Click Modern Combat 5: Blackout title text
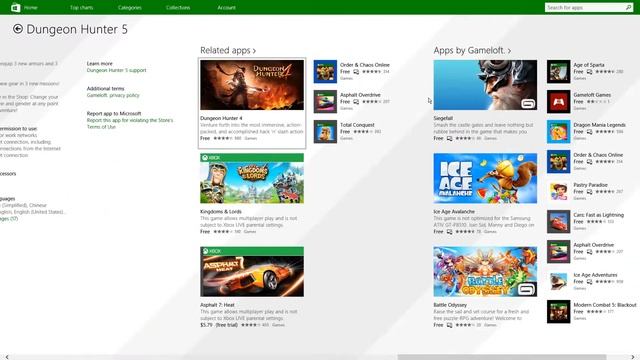 pos(605,305)
